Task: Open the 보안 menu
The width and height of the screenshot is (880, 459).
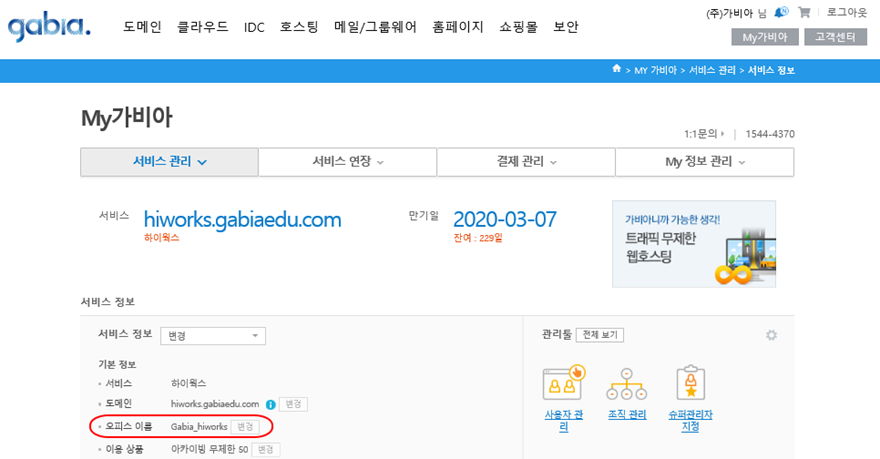Action: click(566, 27)
